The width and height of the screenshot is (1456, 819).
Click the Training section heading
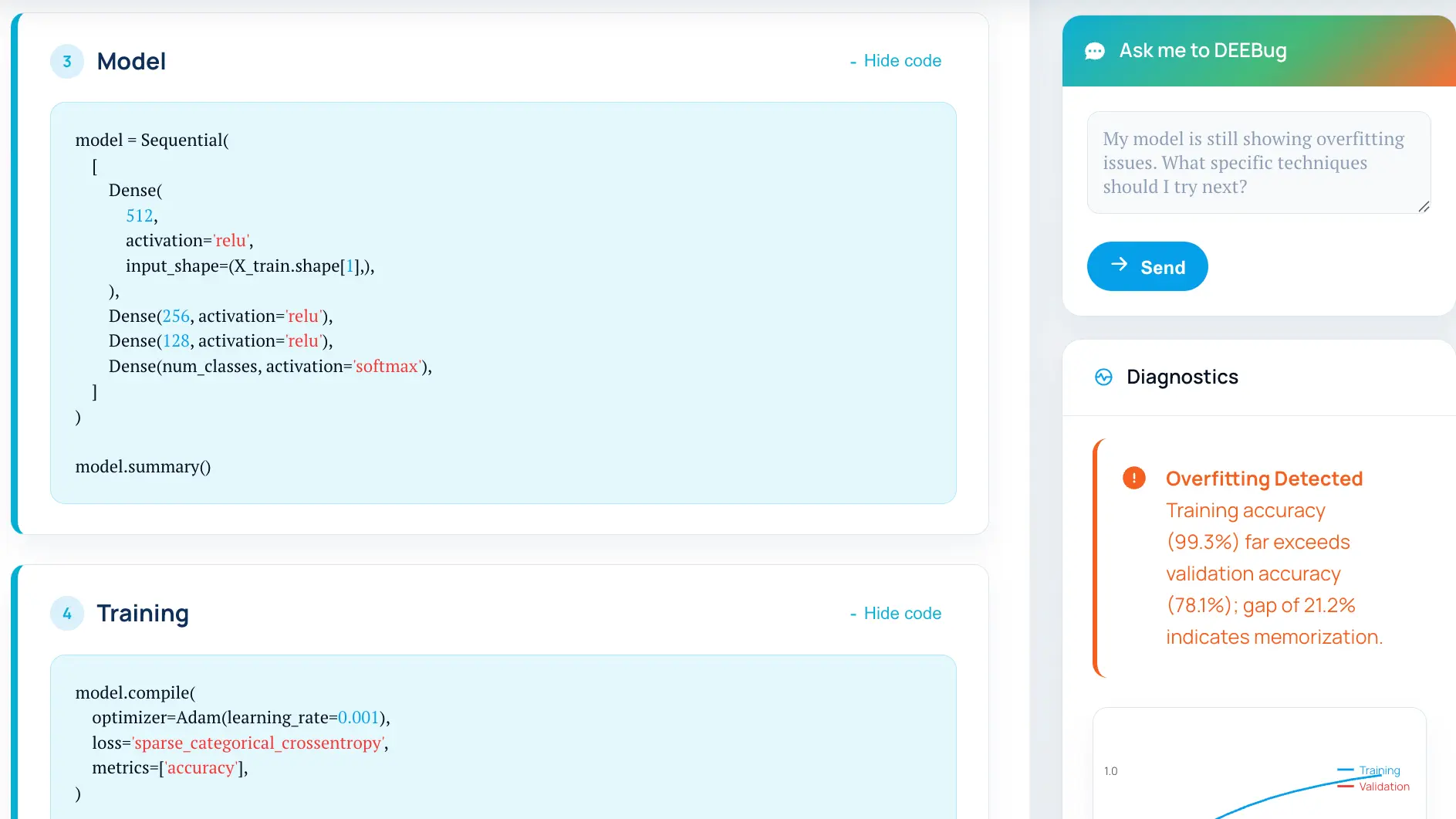[143, 614]
